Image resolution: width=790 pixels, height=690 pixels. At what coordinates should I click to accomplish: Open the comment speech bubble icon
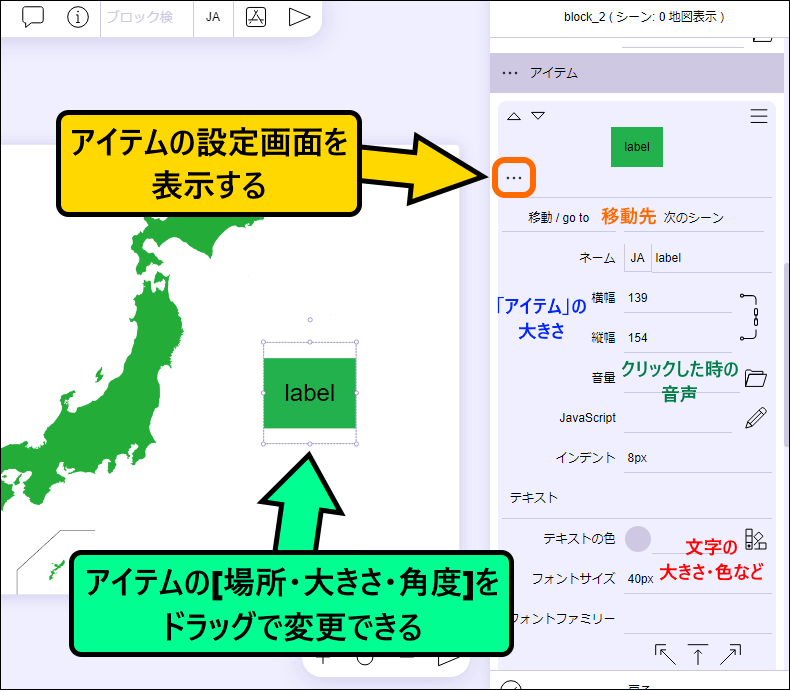coord(33,17)
